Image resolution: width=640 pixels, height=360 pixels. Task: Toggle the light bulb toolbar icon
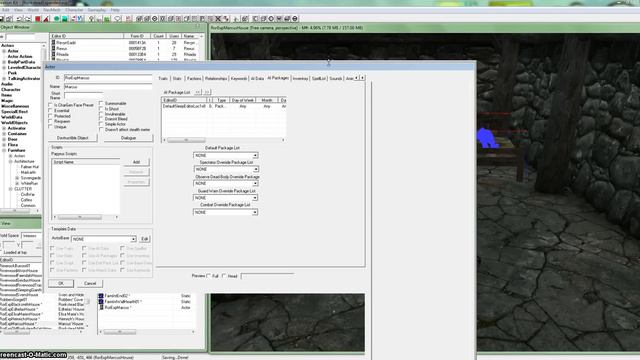91,19
